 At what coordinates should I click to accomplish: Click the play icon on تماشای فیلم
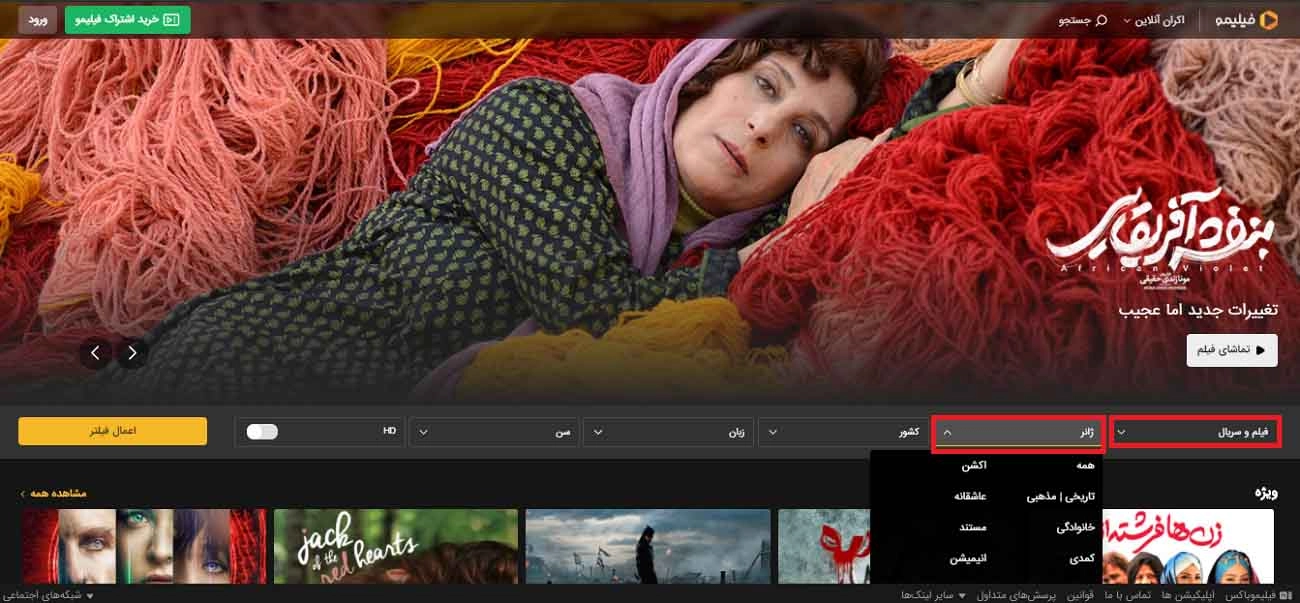click(1259, 350)
